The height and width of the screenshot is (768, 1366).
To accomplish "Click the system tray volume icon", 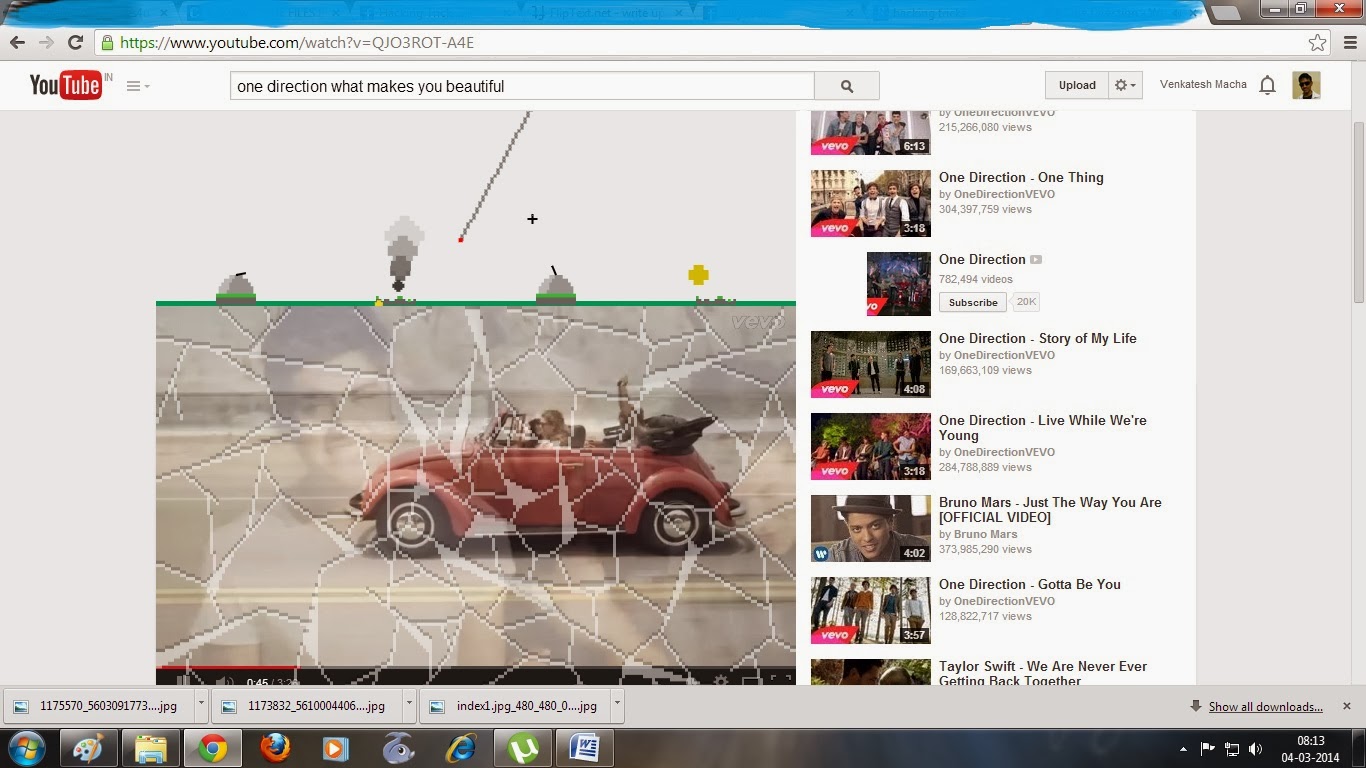I will [x=1256, y=749].
